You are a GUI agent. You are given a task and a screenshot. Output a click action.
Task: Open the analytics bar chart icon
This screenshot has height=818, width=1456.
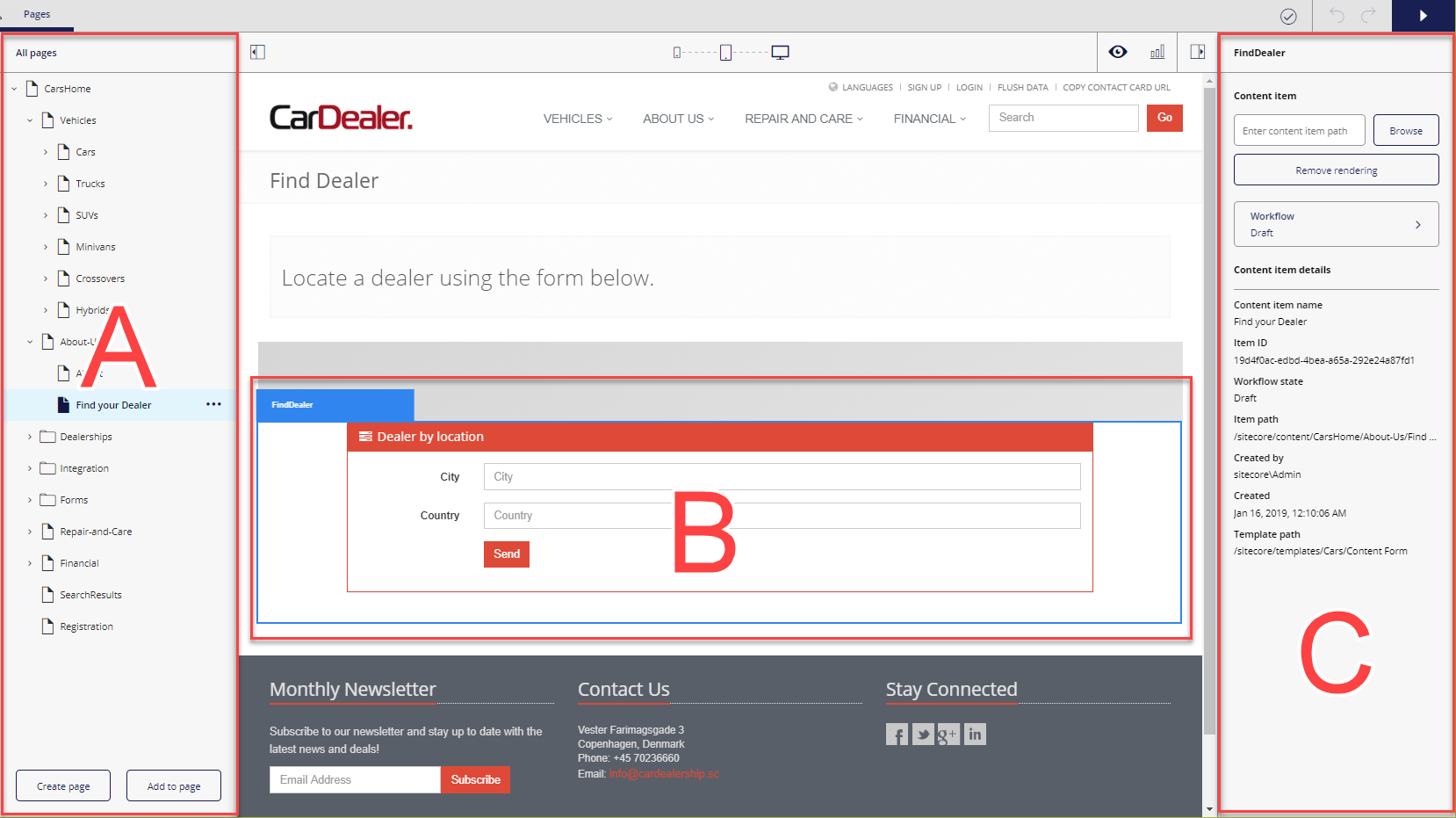(x=1157, y=52)
